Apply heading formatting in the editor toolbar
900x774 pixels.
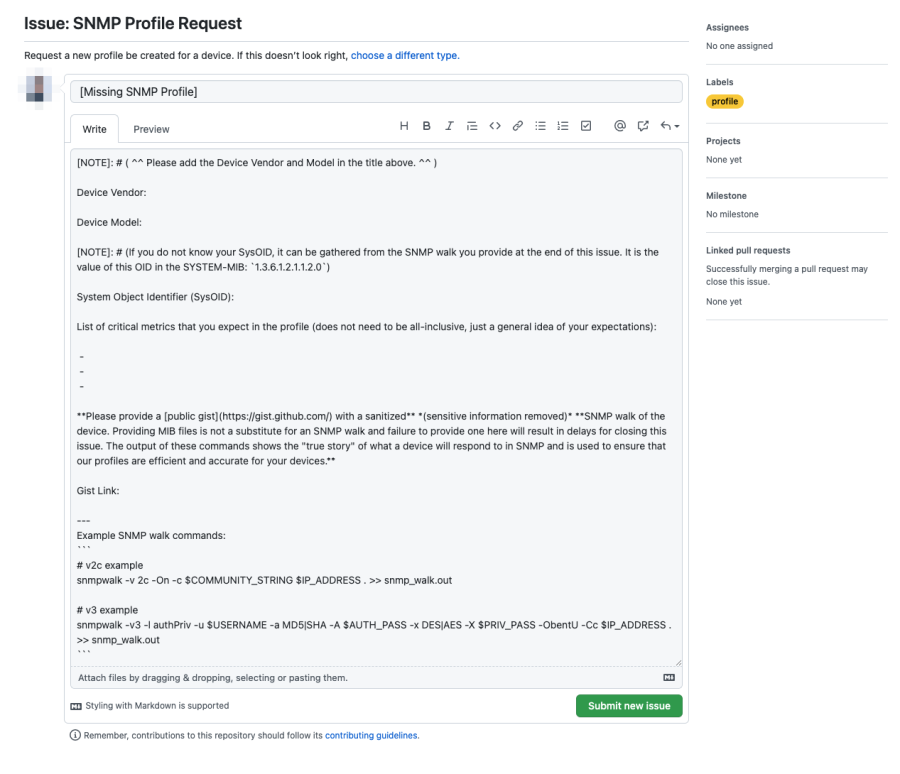tap(404, 125)
